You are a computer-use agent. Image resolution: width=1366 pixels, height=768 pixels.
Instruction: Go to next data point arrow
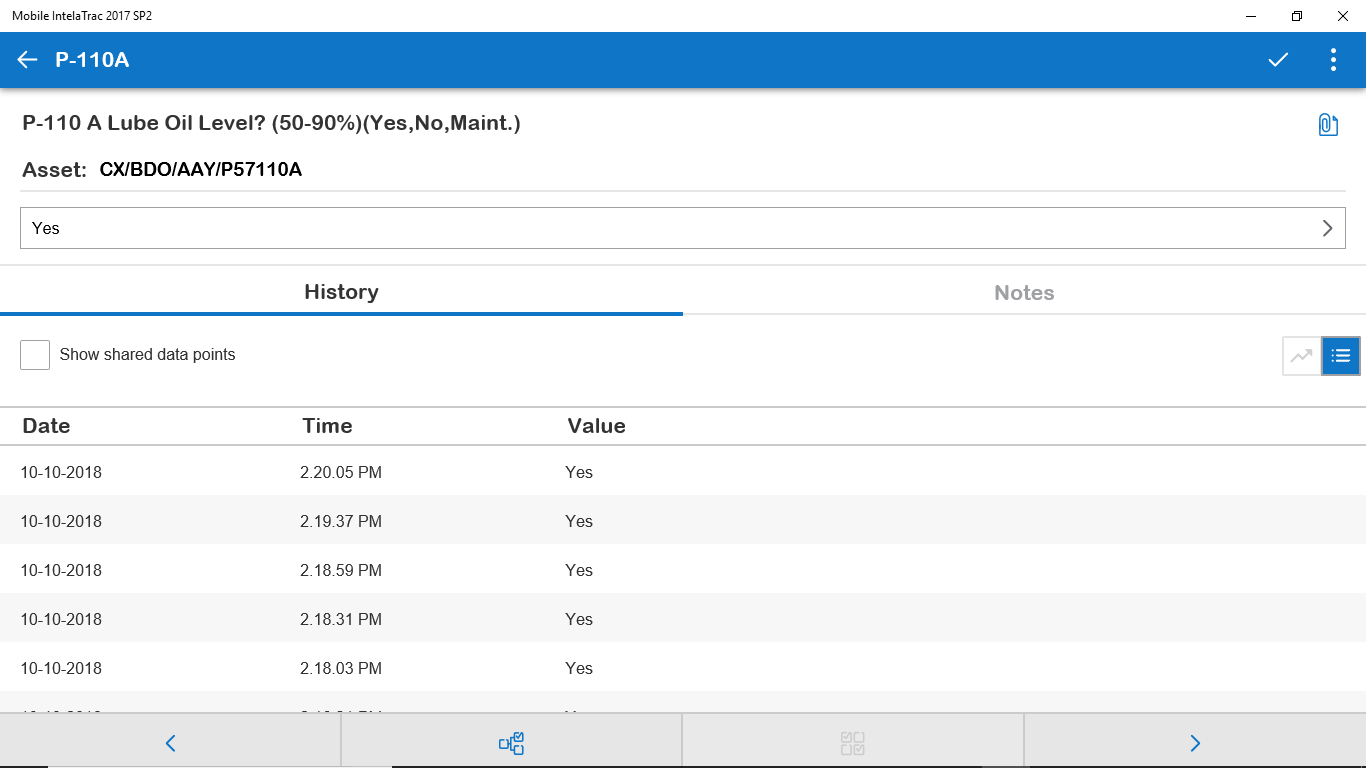click(1195, 743)
